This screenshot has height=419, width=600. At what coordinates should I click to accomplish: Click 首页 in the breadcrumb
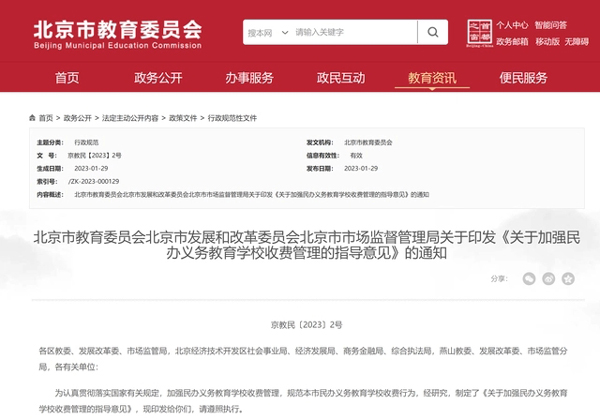coord(46,118)
